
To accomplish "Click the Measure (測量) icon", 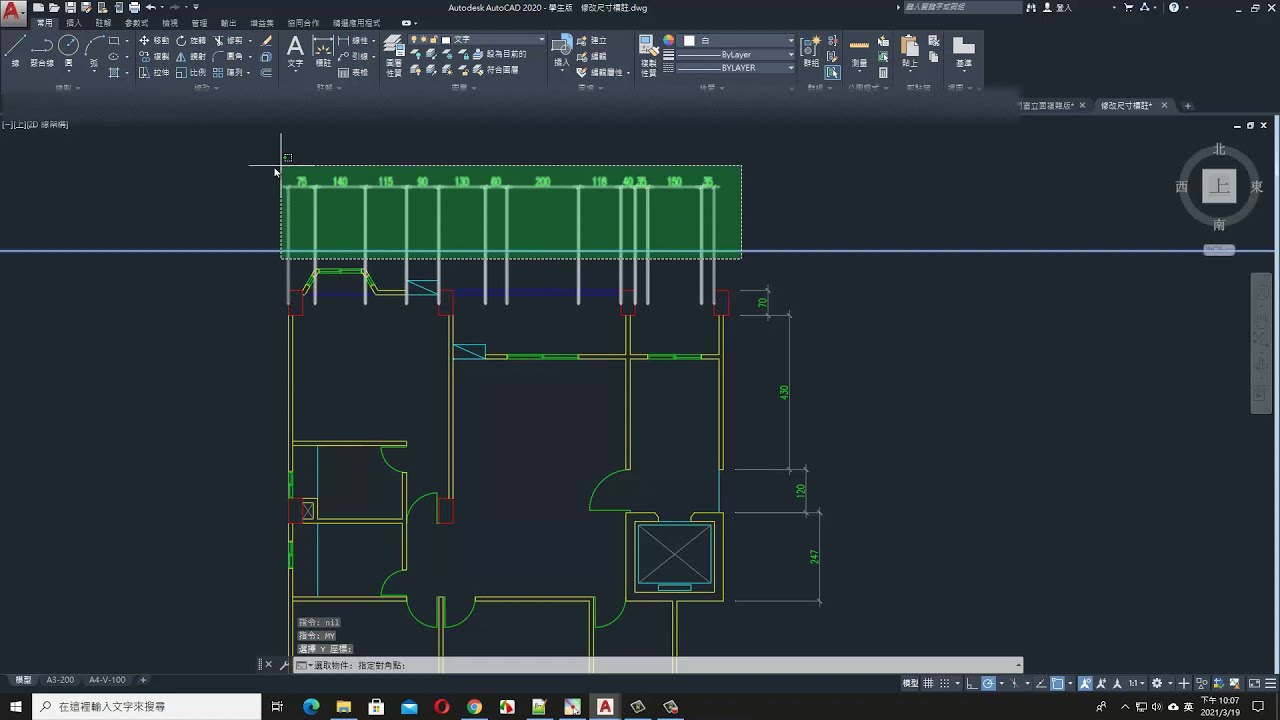I will click(859, 52).
